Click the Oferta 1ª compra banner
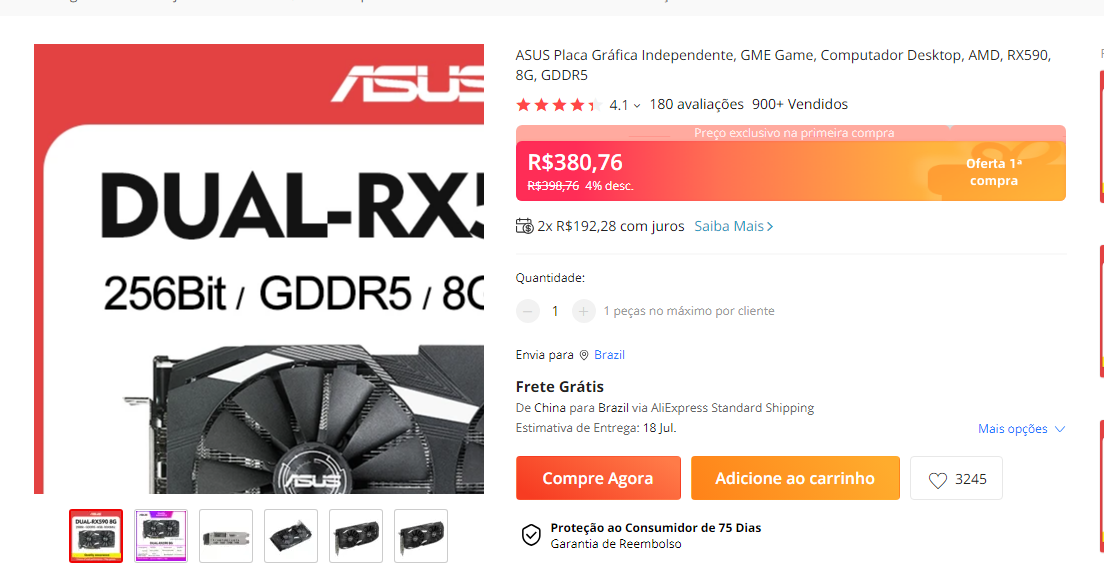This screenshot has width=1104, height=563. pos(993,172)
